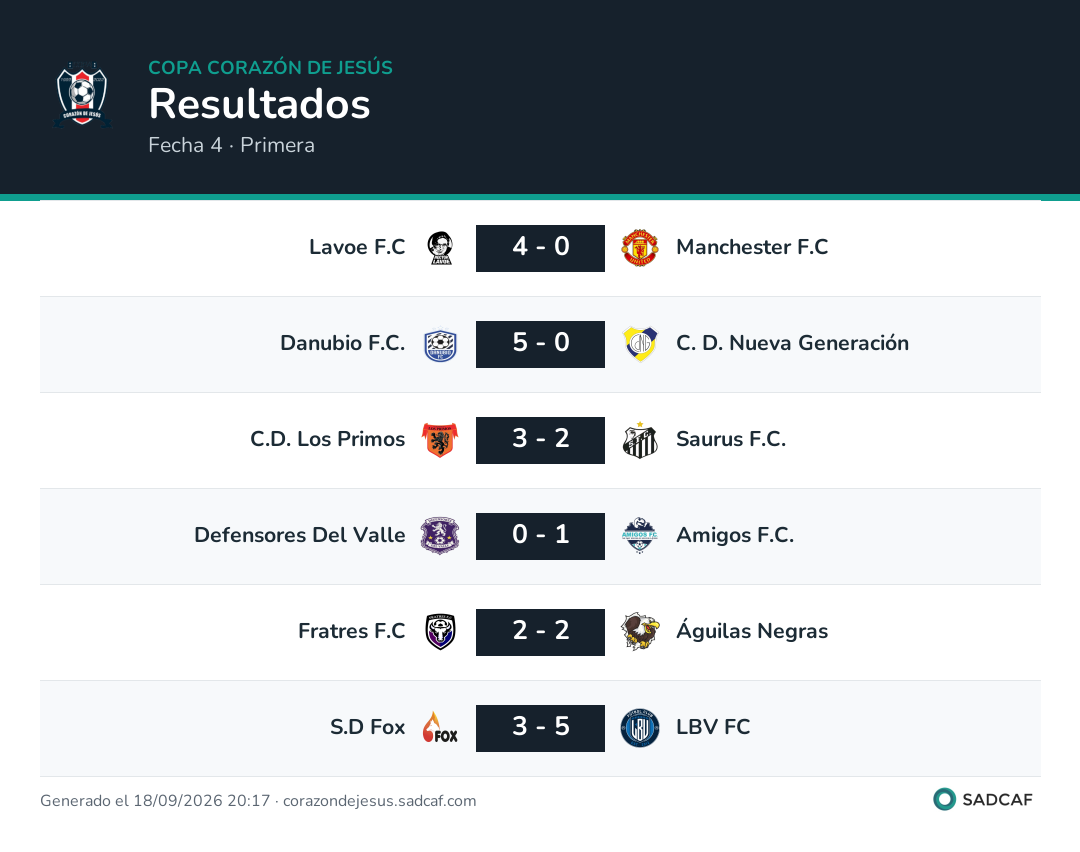Select the Danubio F.C. blue badge
Viewport: 1080px width, 852px height.
click(440, 344)
